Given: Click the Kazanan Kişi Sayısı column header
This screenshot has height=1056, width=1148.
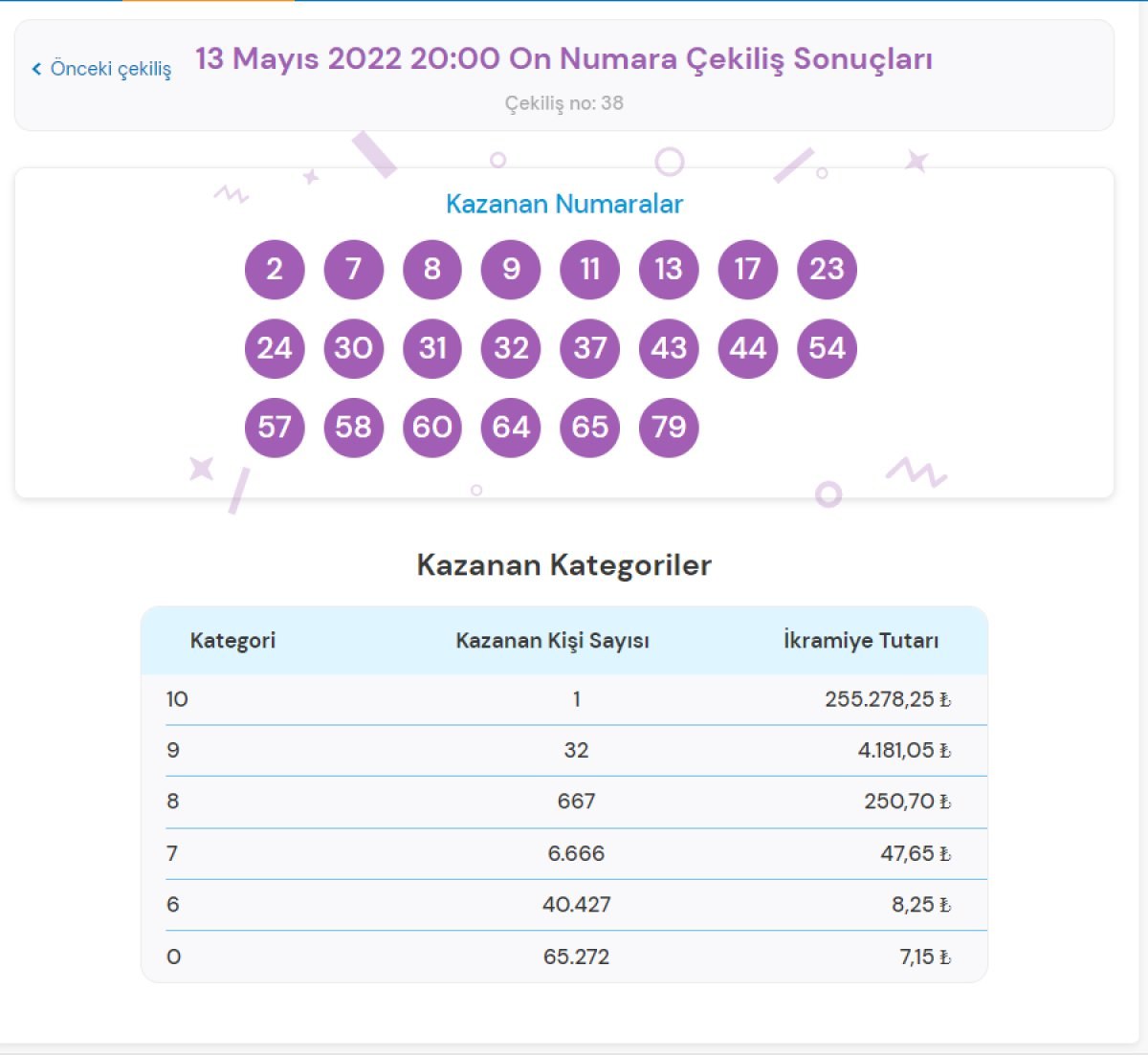Looking at the screenshot, I should 553,641.
